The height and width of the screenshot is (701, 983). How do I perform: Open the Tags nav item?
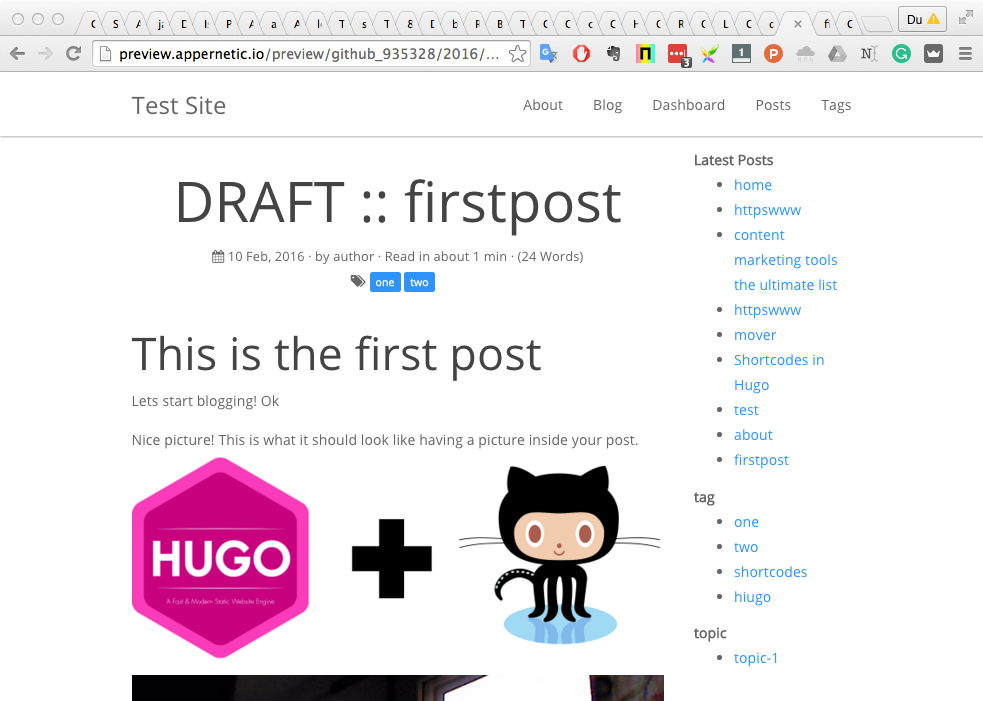[x=836, y=105]
